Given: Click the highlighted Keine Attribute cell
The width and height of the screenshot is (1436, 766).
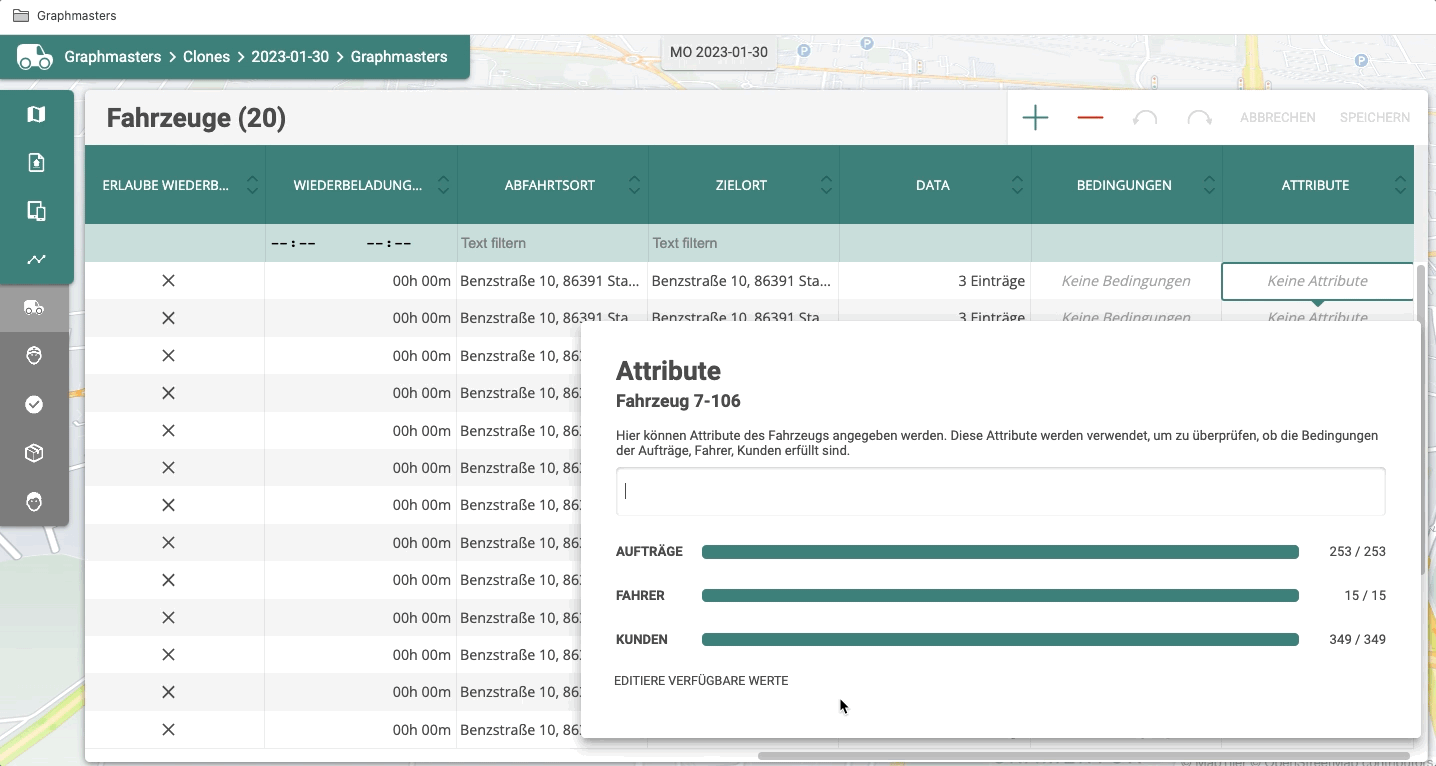Looking at the screenshot, I should tap(1317, 281).
